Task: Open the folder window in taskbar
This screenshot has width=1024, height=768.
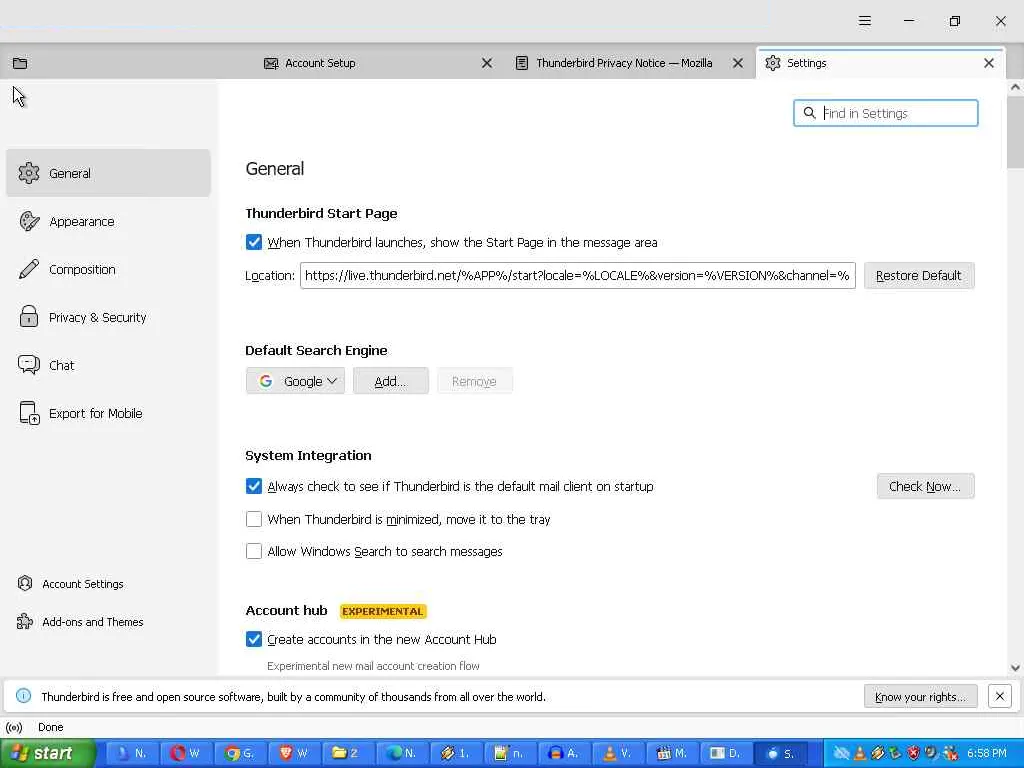Action: tap(347, 753)
